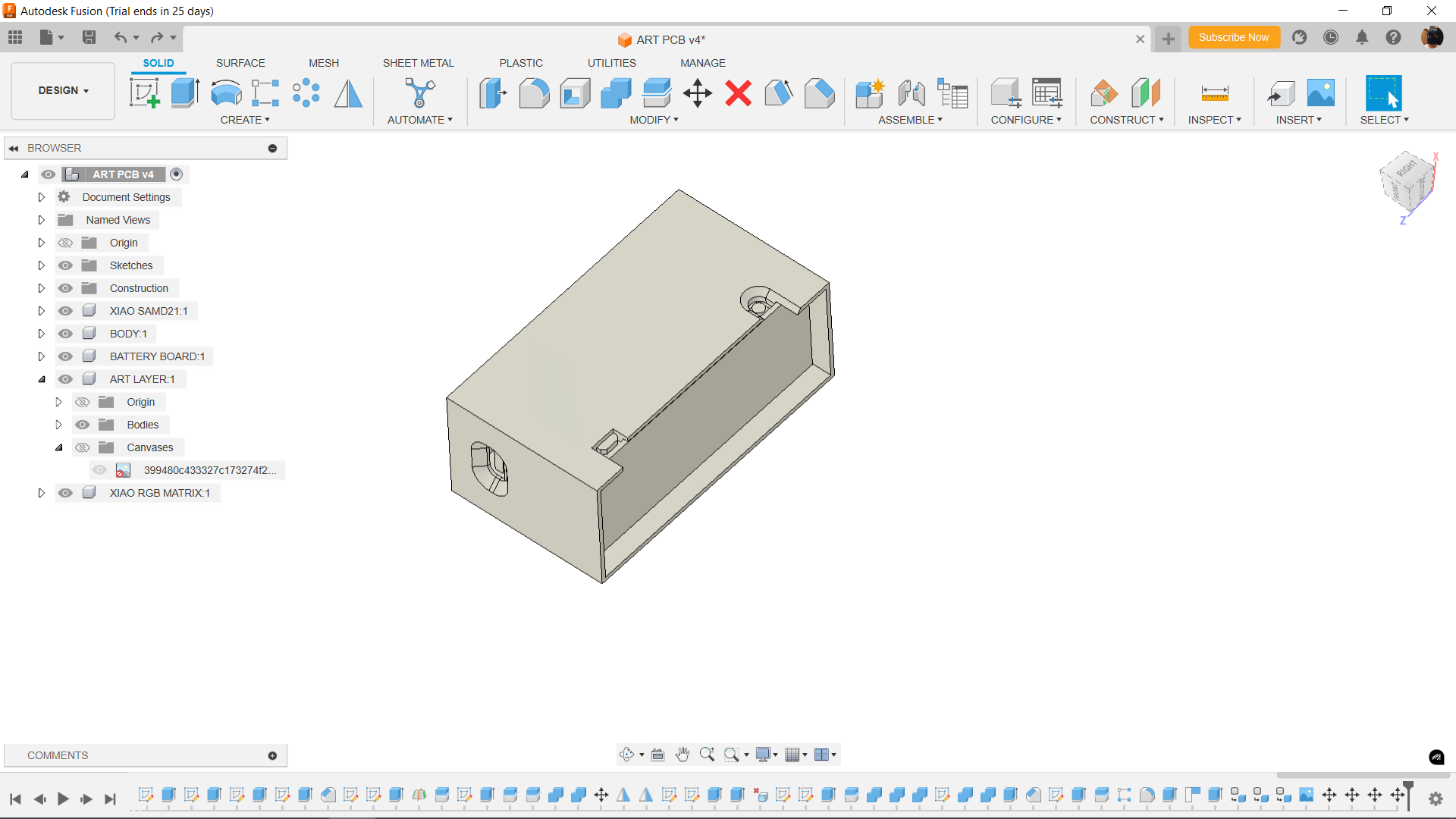Open the CREATE dropdown menu
This screenshot has height=819, width=1456.
coord(245,120)
